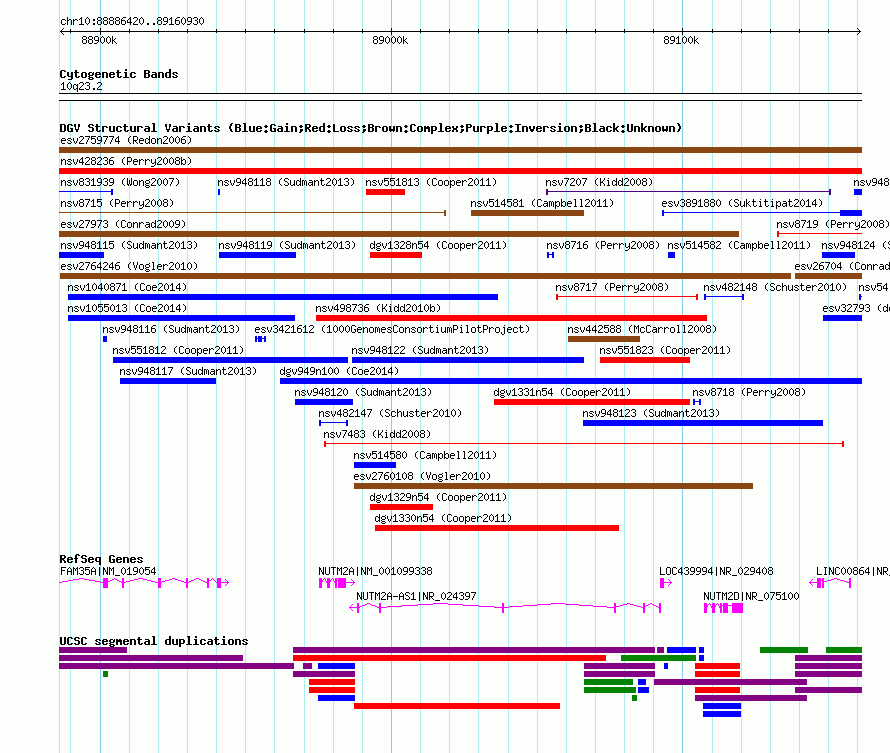Select the 10q23.2 band label
890x753 pixels.
[81, 86]
